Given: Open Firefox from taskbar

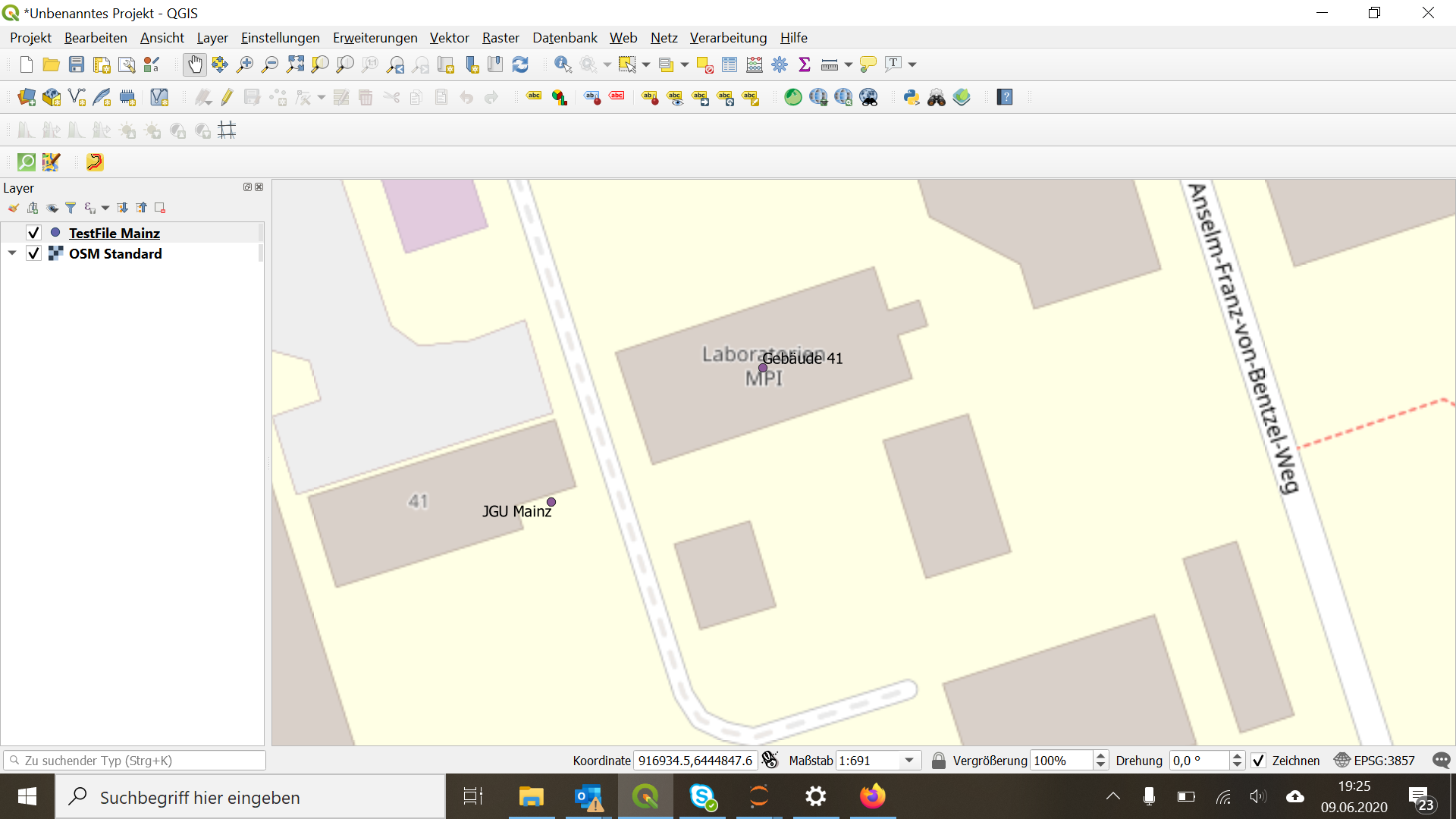Looking at the screenshot, I should [x=872, y=796].
